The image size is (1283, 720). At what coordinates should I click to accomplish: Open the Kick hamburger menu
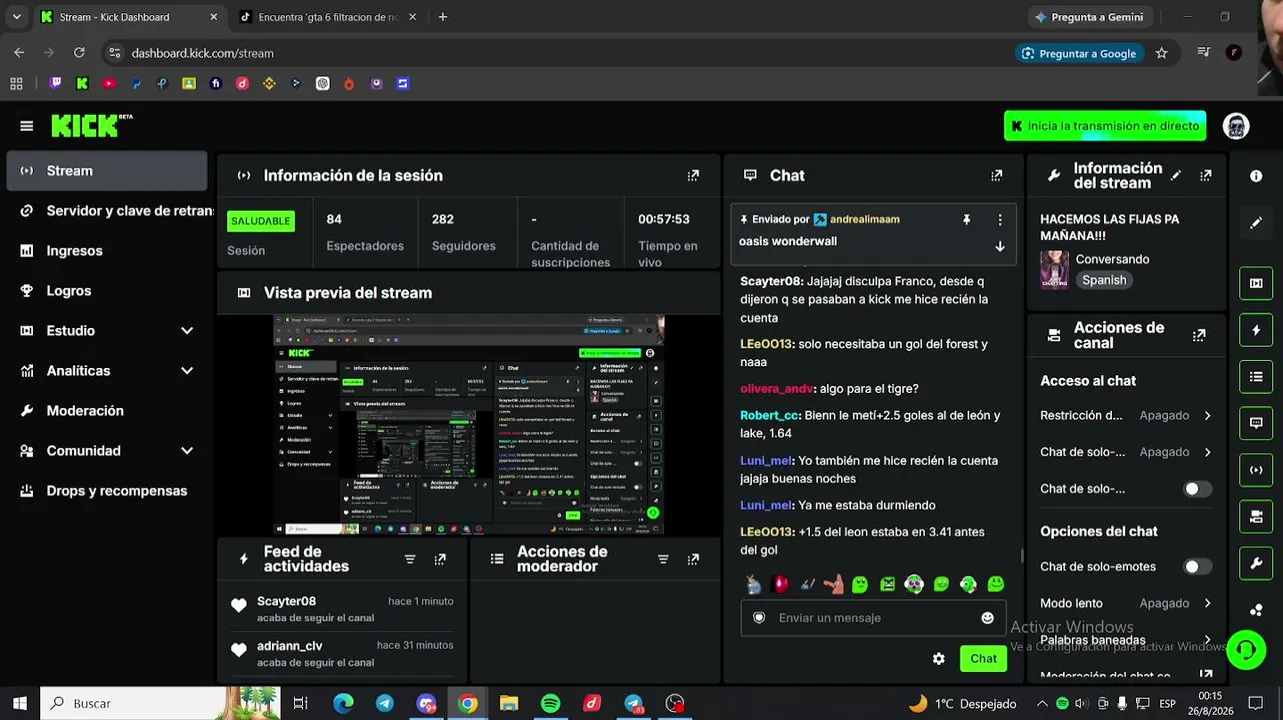(26, 126)
